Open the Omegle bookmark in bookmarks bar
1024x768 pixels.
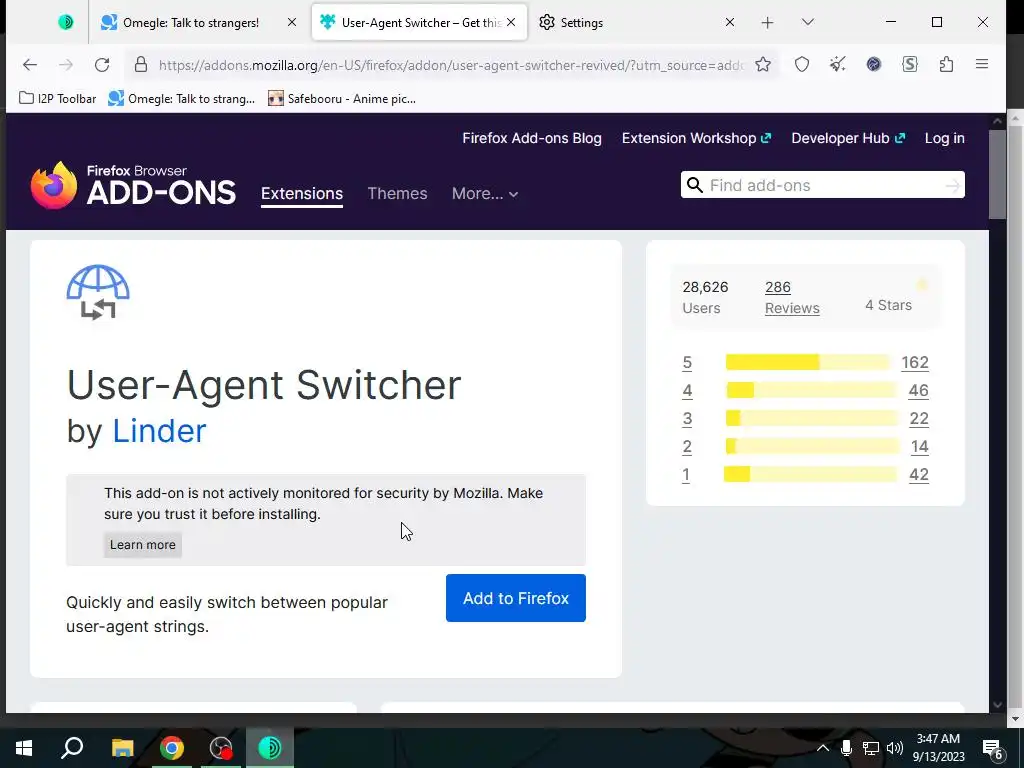(182, 99)
